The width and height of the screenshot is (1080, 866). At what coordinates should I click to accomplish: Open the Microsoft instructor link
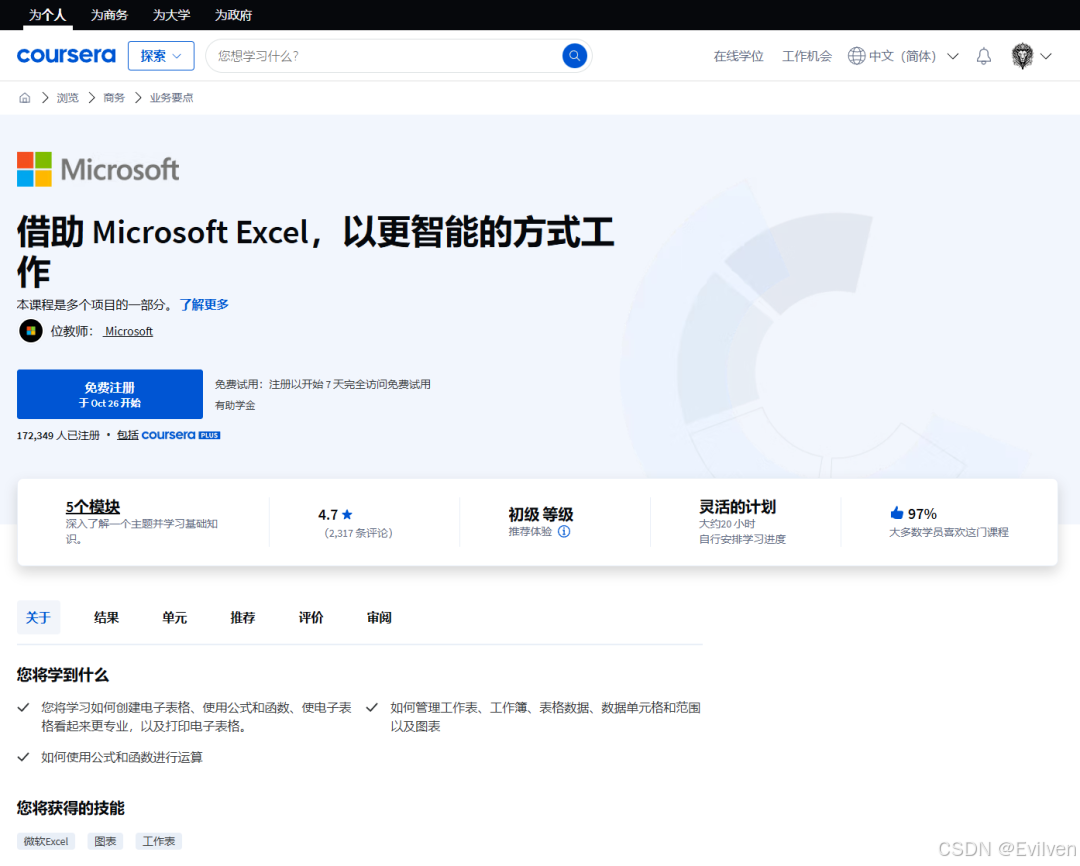click(x=128, y=331)
